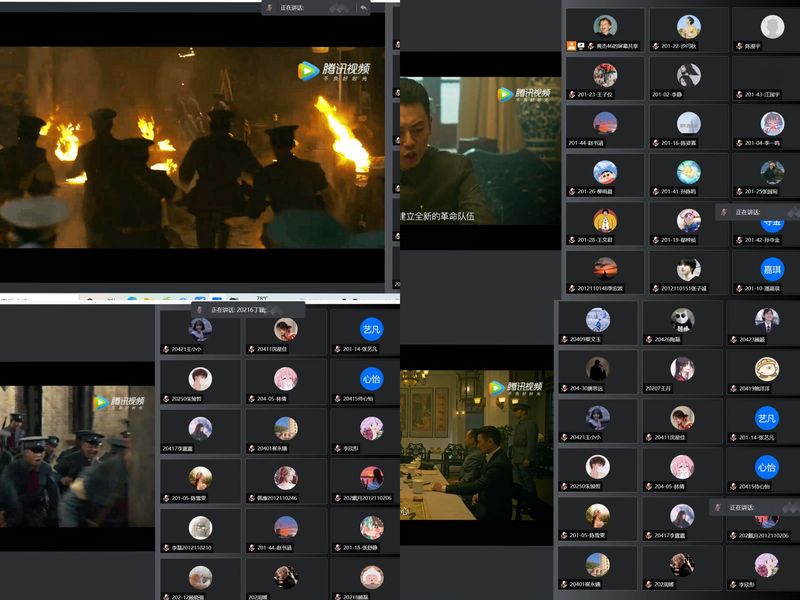This screenshot has width=800, height=600.
Task: Click the orange host icon on the screen-sharing tile
Action: 571,46
